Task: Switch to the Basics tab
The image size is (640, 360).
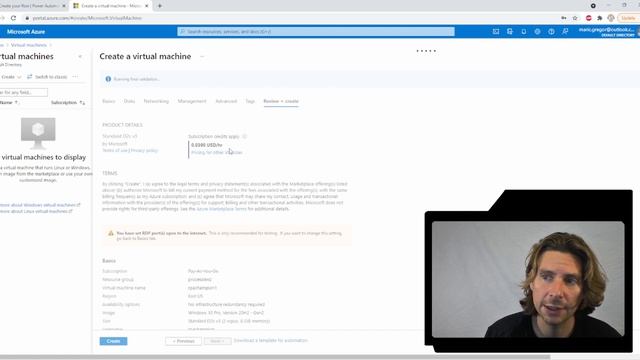Action: pyautogui.click(x=109, y=101)
